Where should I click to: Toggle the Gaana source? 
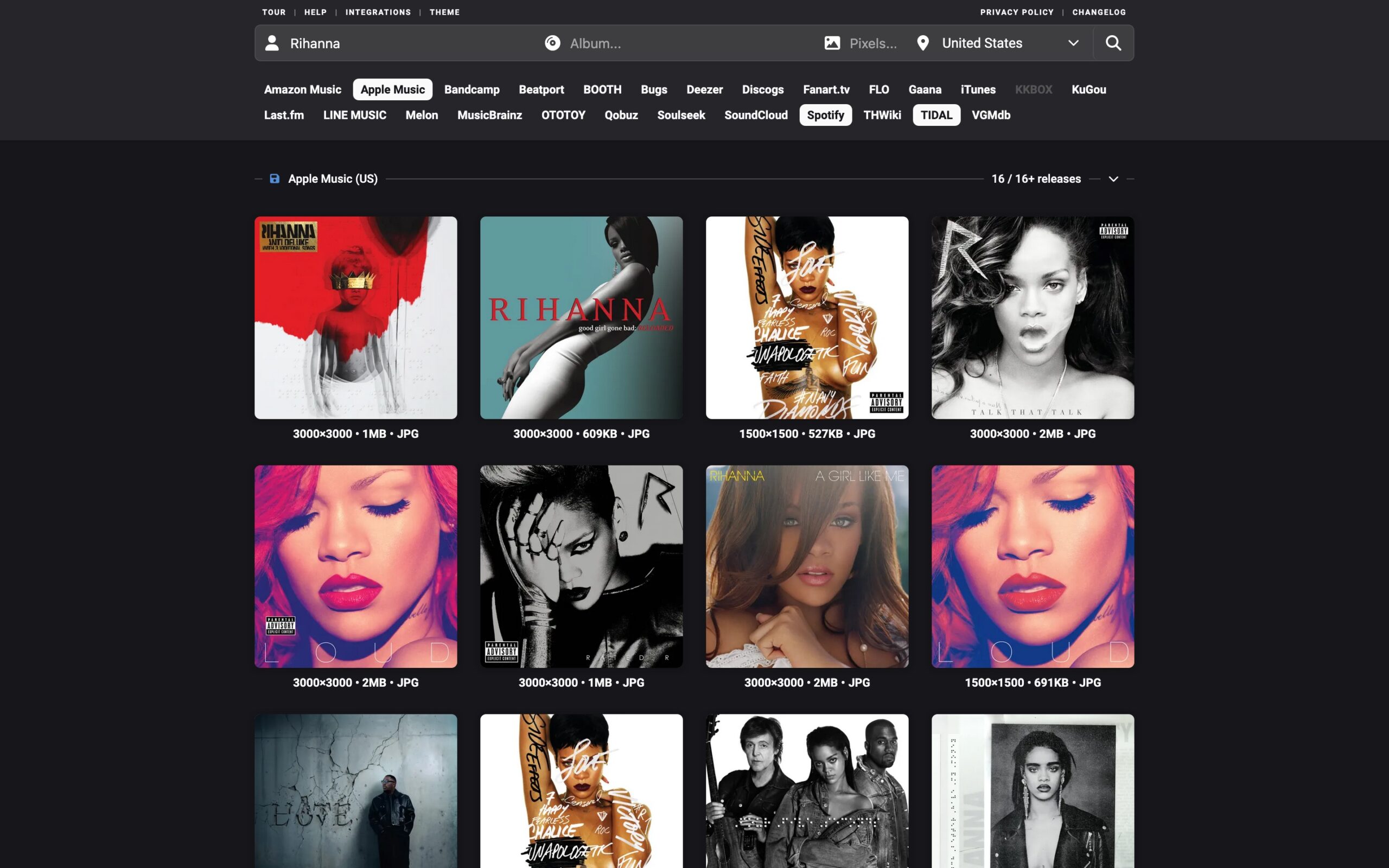tap(925, 90)
